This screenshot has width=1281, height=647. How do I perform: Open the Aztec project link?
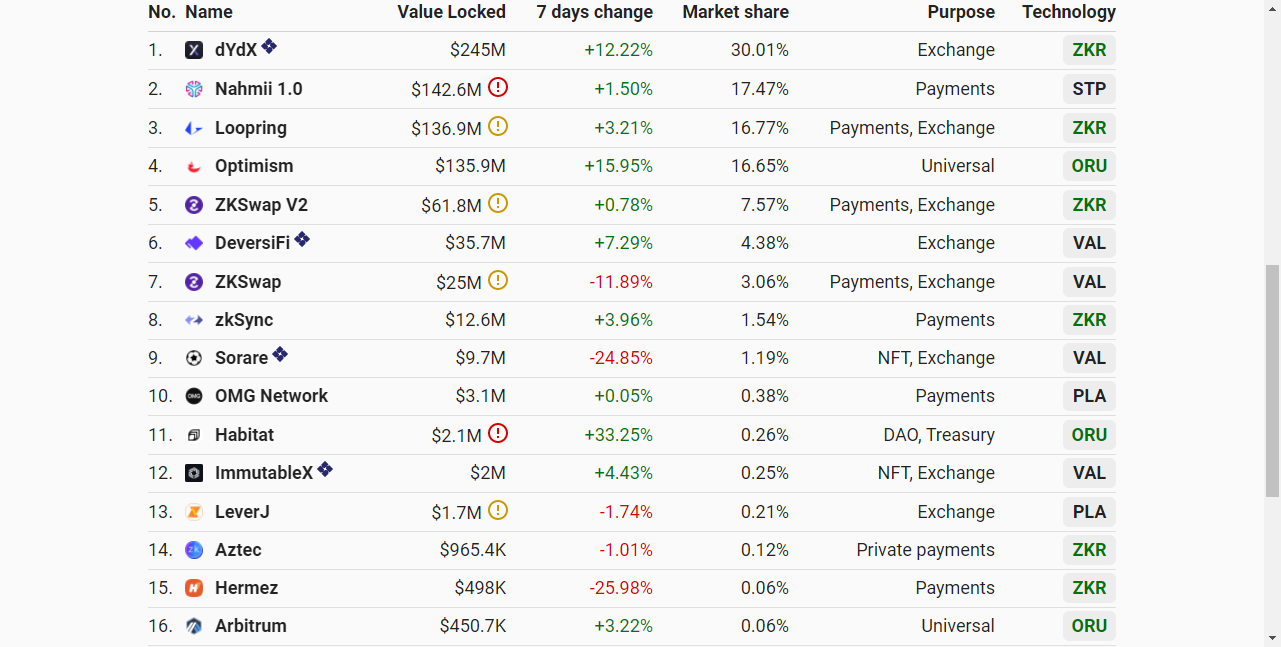pyautogui.click(x=238, y=550)
